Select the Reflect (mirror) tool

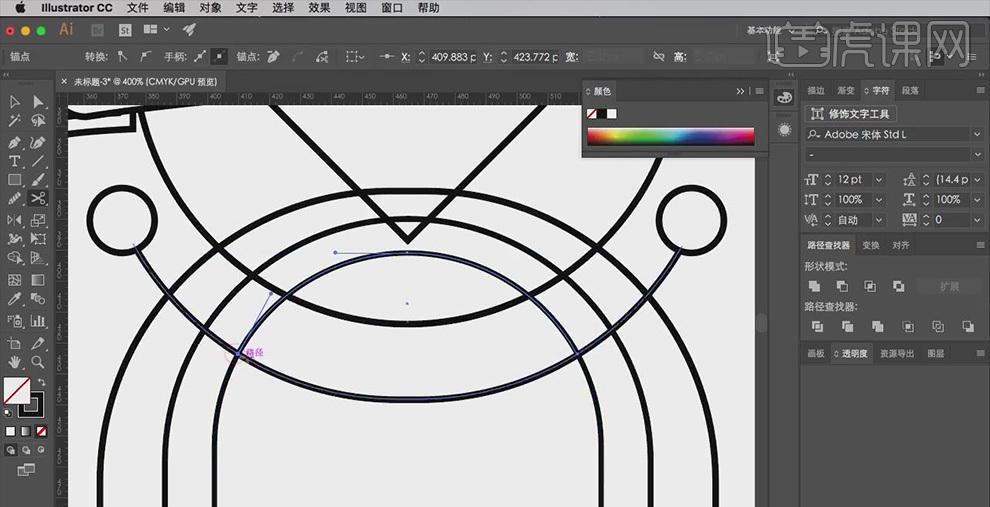pyautogui.click(x=15, y=220)
